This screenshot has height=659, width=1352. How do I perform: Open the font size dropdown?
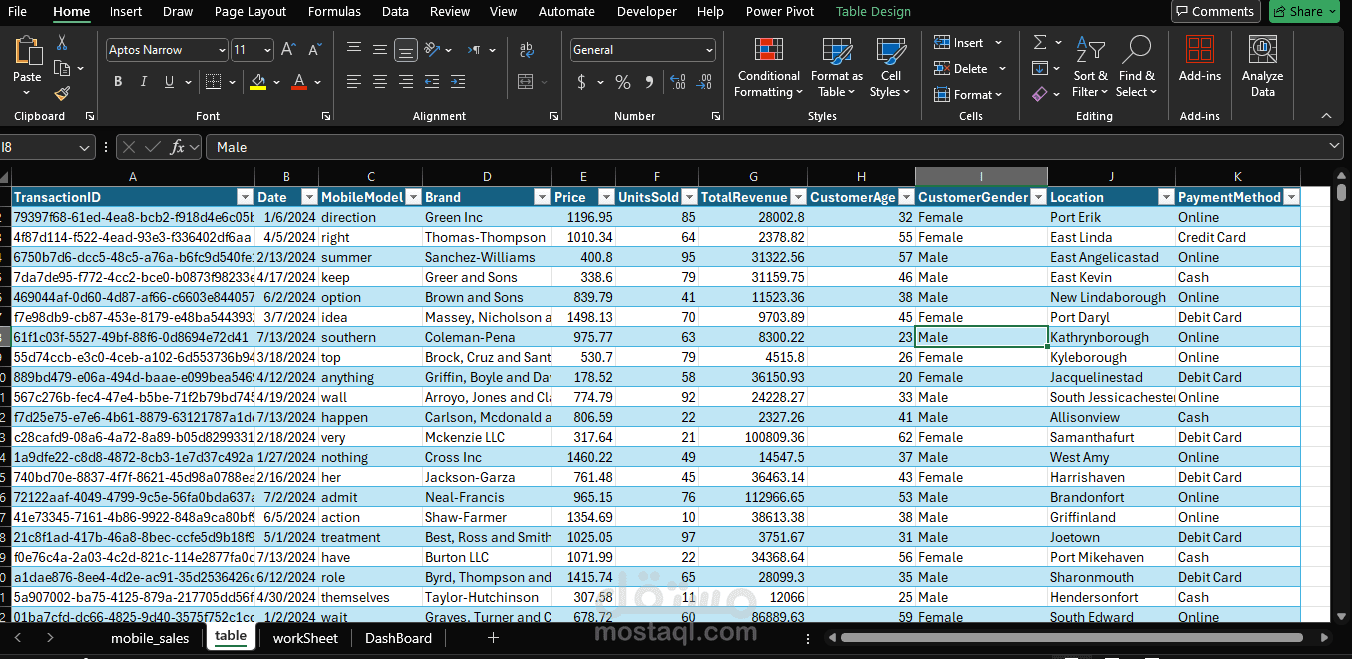tap(267, 50)
